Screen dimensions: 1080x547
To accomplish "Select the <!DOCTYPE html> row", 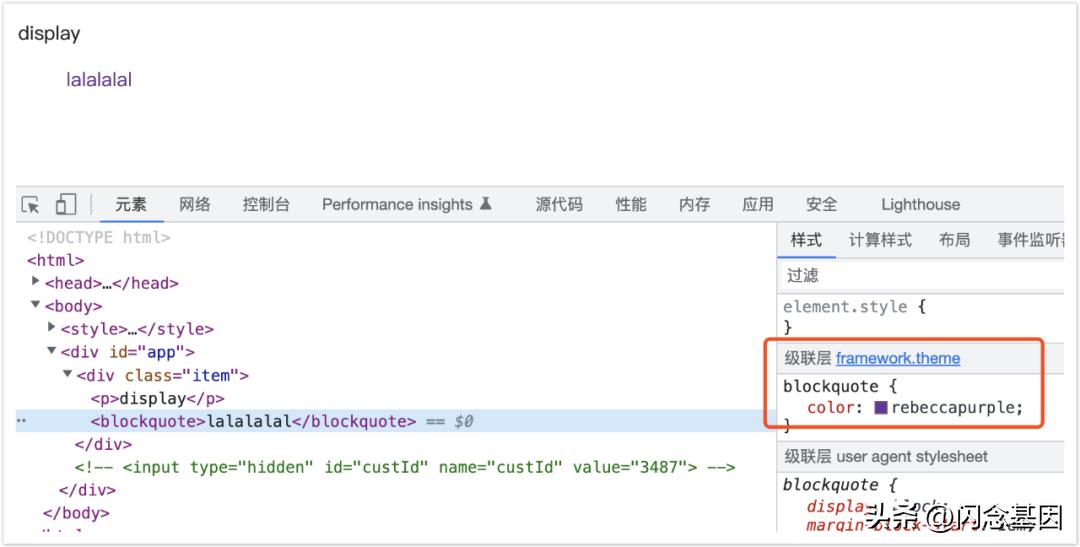I will point(98,238).
